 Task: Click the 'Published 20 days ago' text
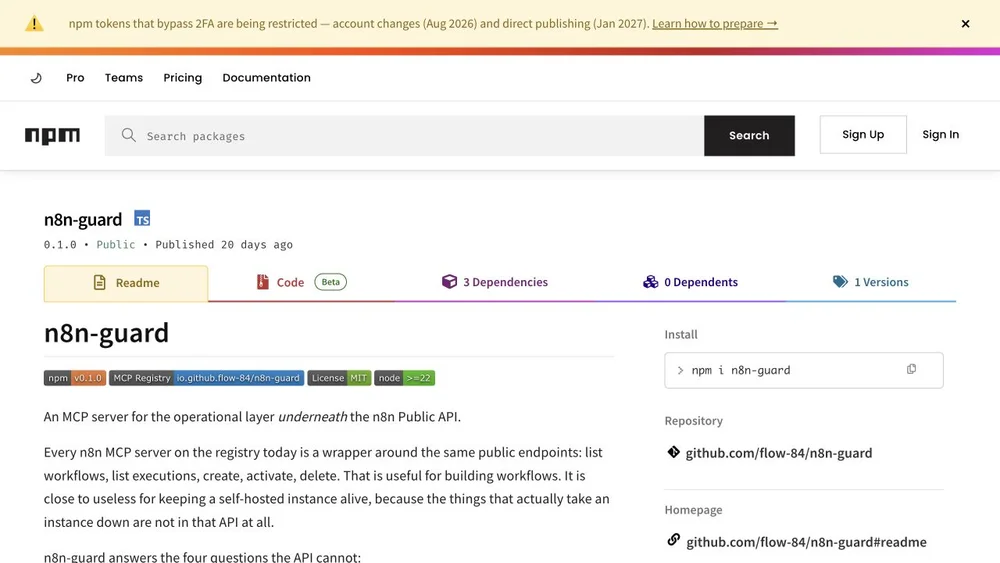[224, 245]
